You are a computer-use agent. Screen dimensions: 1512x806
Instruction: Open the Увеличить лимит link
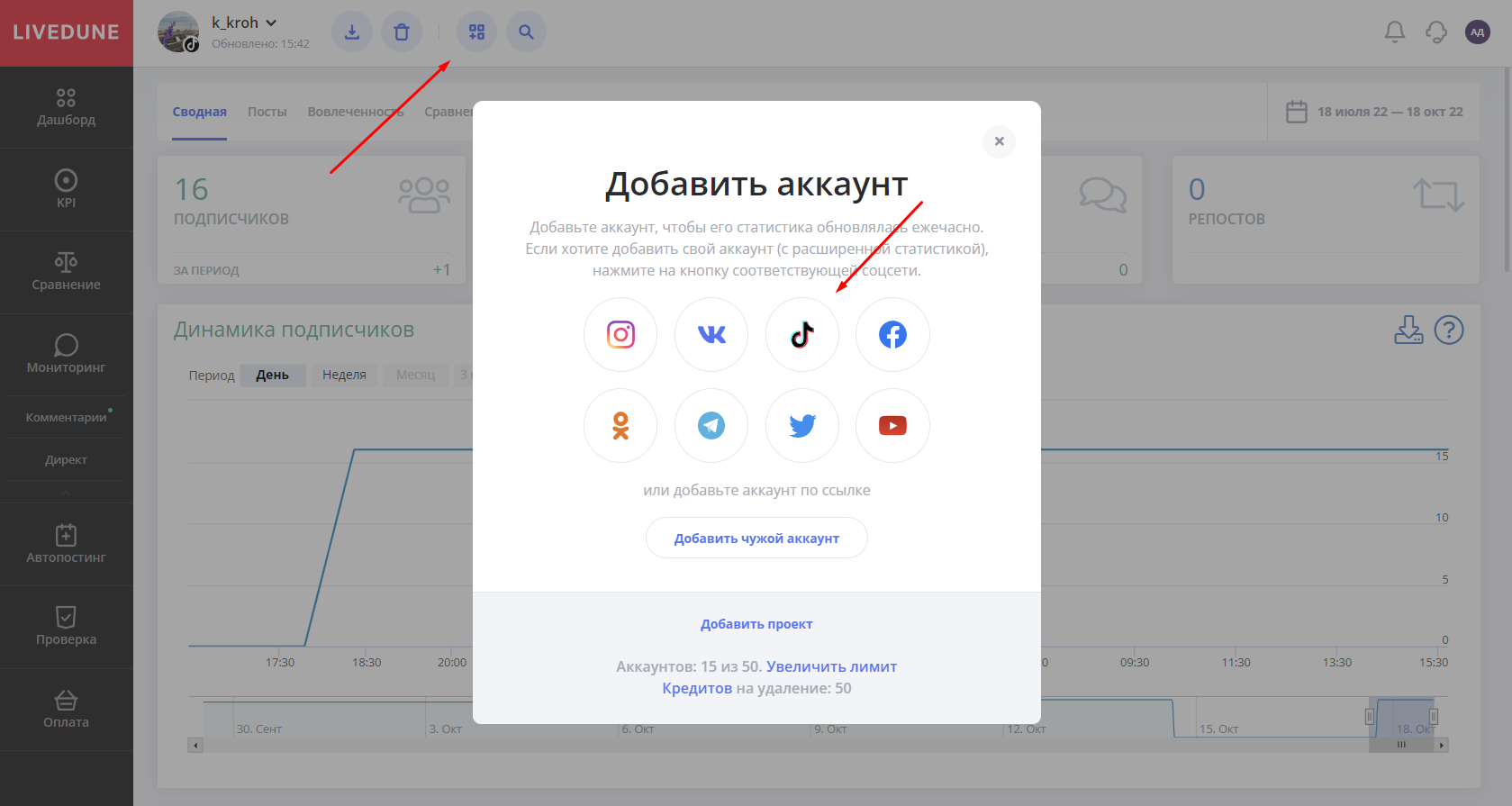(831, 666)
